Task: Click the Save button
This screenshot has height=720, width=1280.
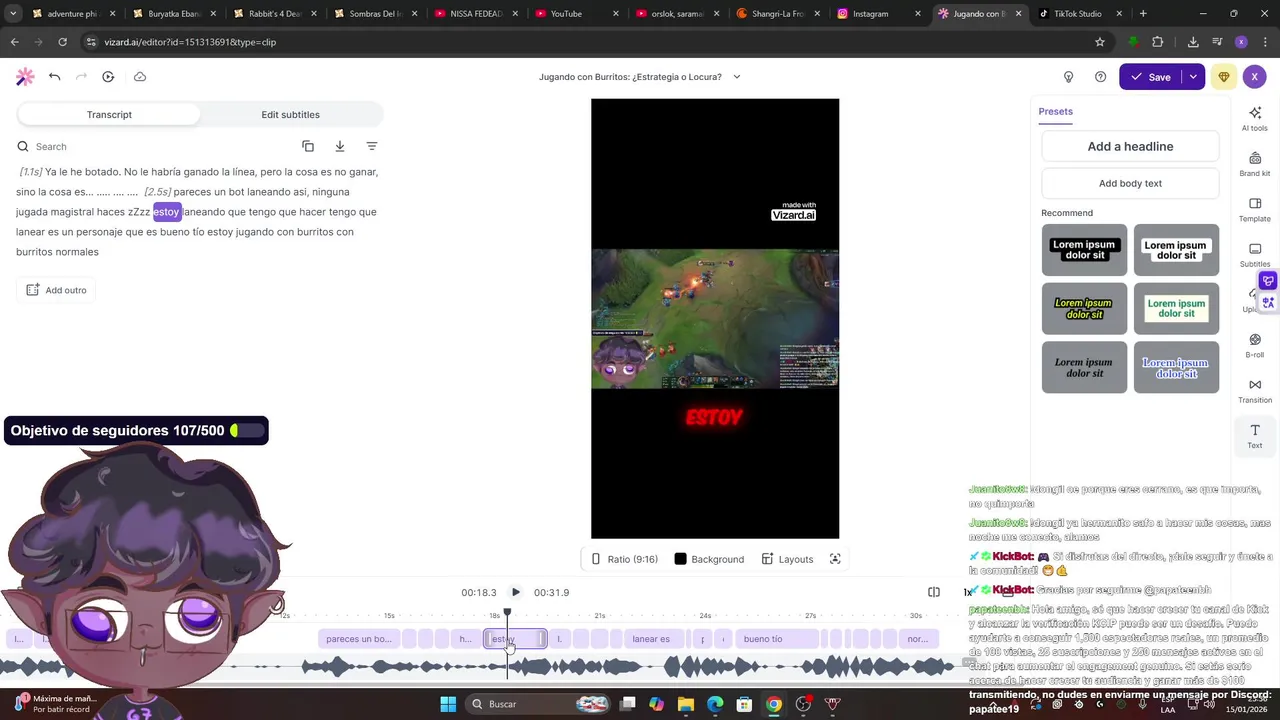Action: pyautogui.click(x=1151, y=77)
